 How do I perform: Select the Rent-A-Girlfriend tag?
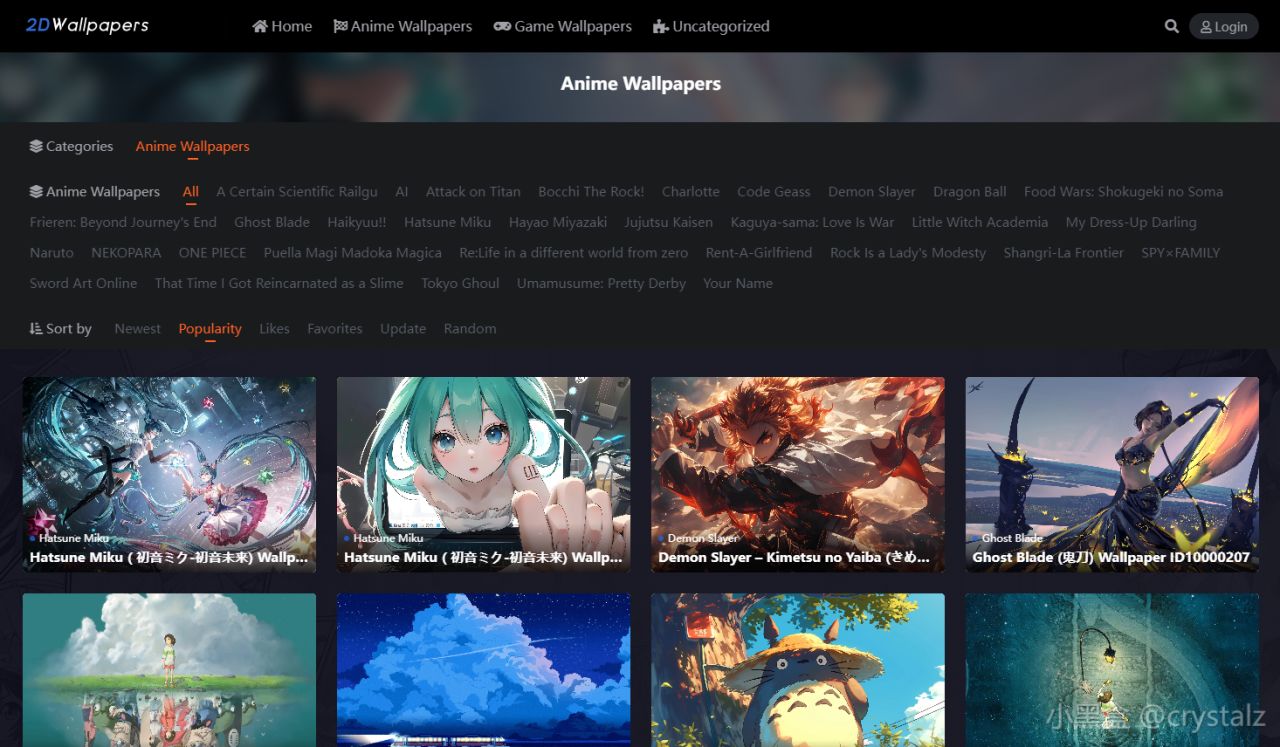(759, 253)
